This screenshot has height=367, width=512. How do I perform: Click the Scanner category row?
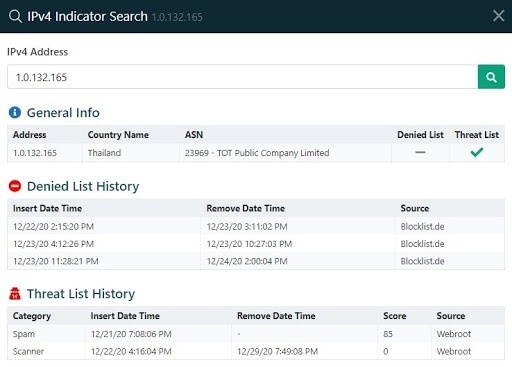256,351
